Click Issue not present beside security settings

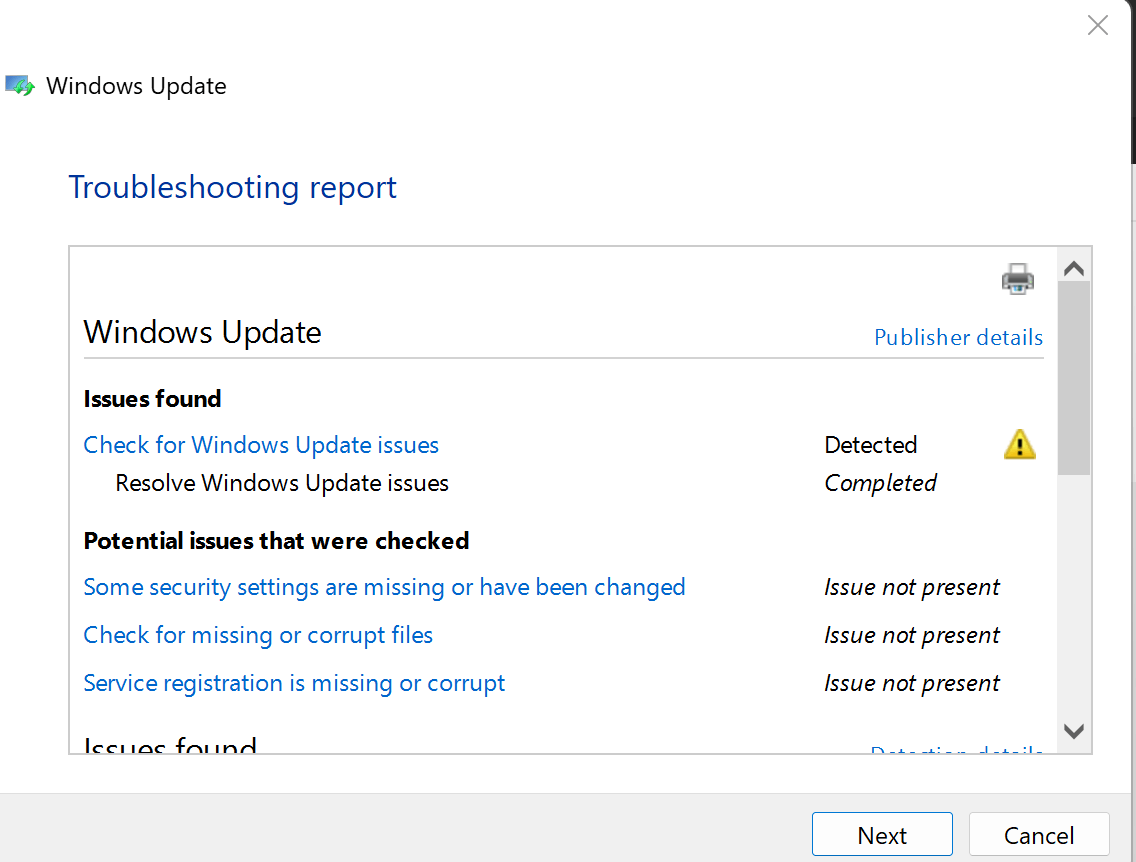point(911,587)
